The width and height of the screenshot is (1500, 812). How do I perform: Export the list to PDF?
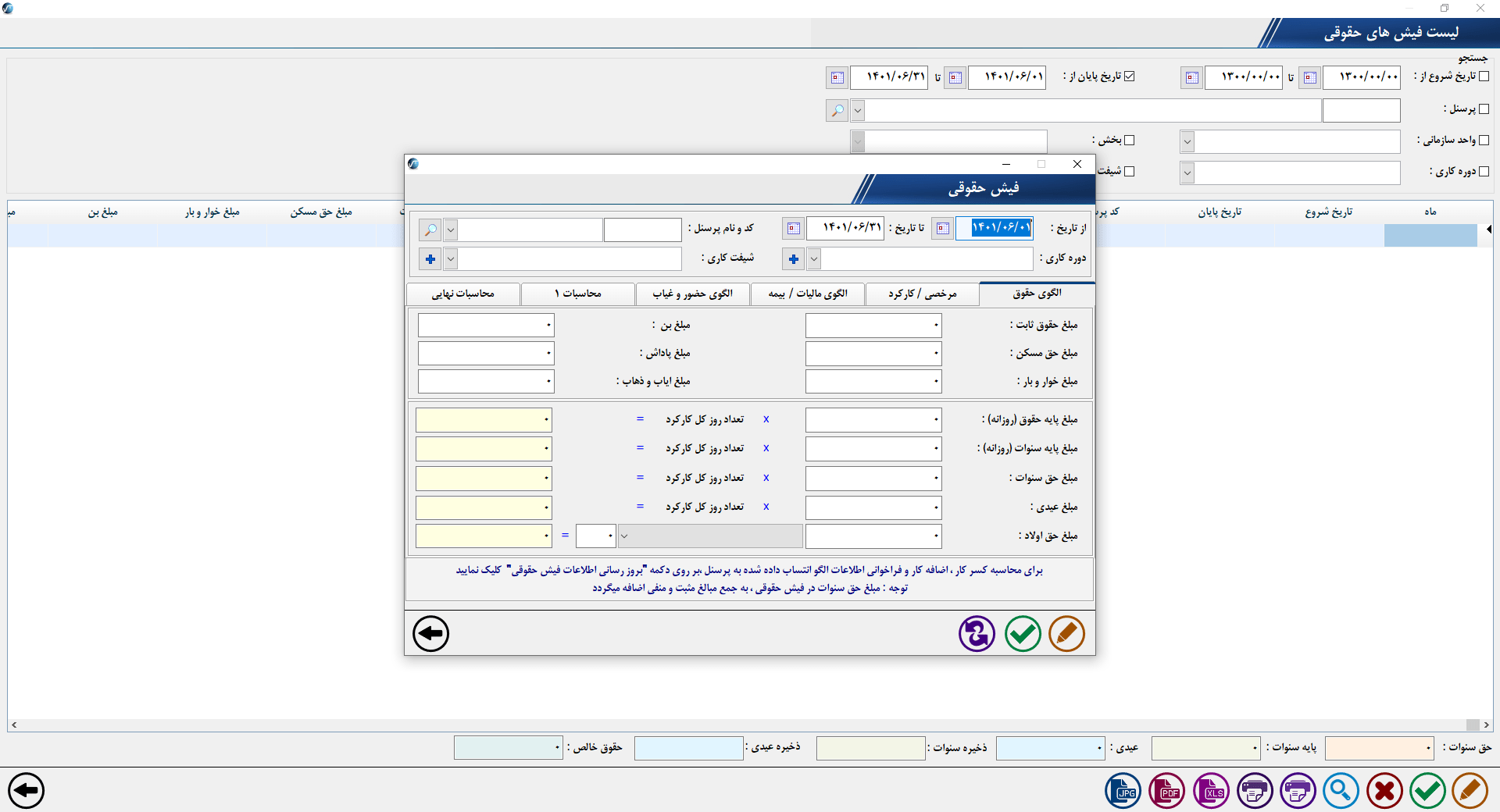[x=1166, y=791]
